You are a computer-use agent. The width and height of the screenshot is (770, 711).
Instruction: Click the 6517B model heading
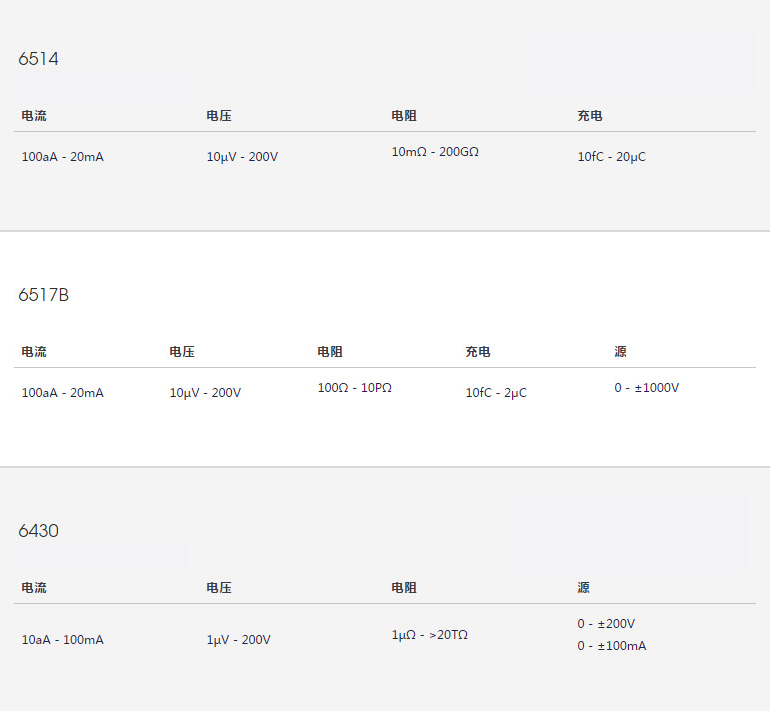44,295
